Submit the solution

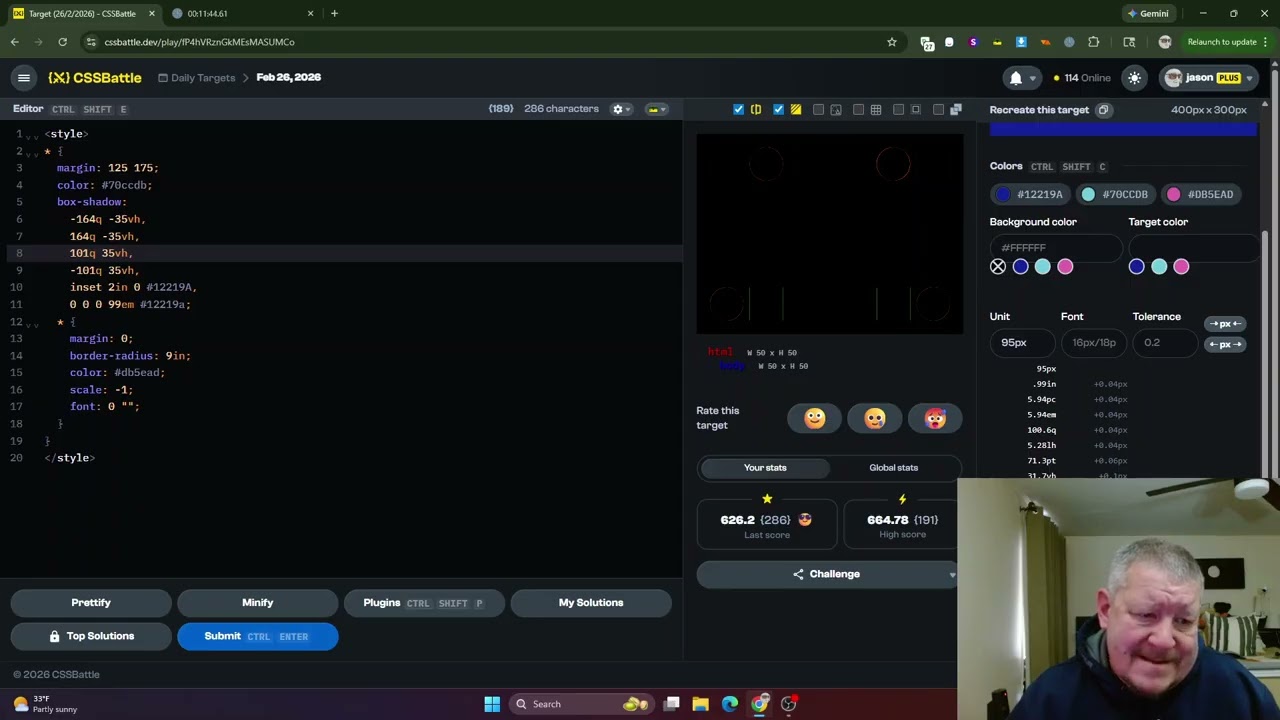[x=257, y=636]
